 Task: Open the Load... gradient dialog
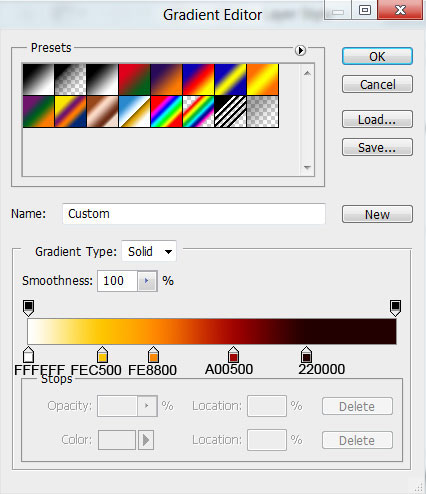pos(377,119)
